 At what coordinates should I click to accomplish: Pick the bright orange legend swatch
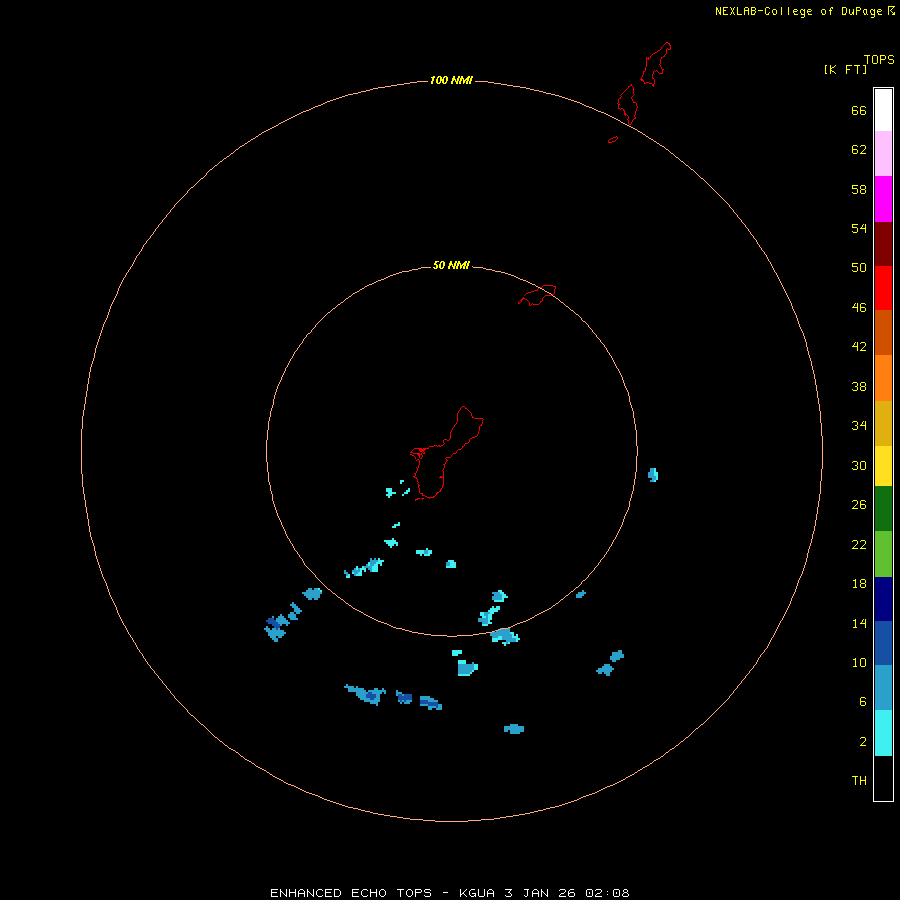point(883,378)
